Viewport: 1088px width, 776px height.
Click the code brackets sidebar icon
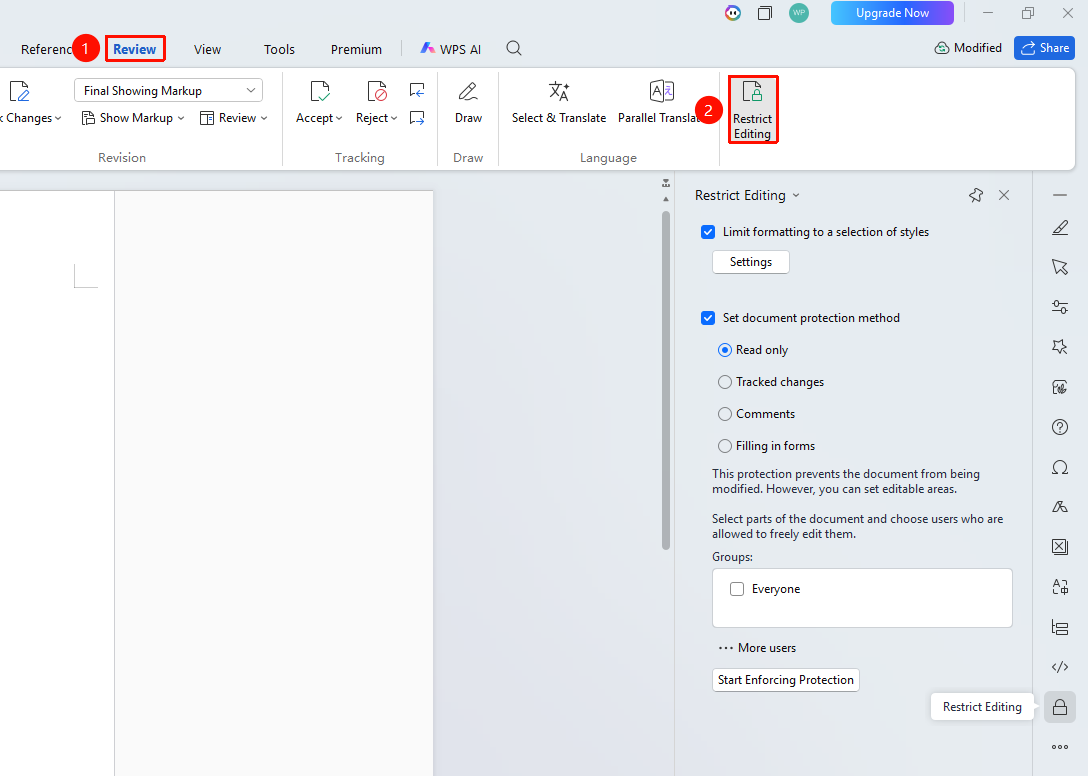pos(1060,667)
